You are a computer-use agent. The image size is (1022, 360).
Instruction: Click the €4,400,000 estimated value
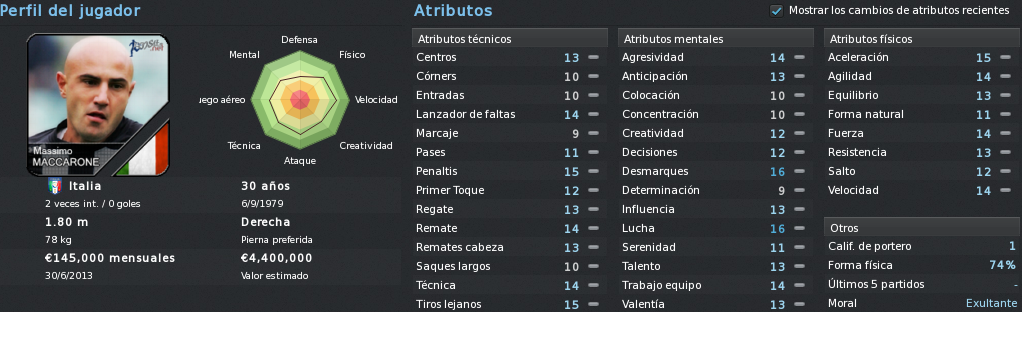(276, 258)
